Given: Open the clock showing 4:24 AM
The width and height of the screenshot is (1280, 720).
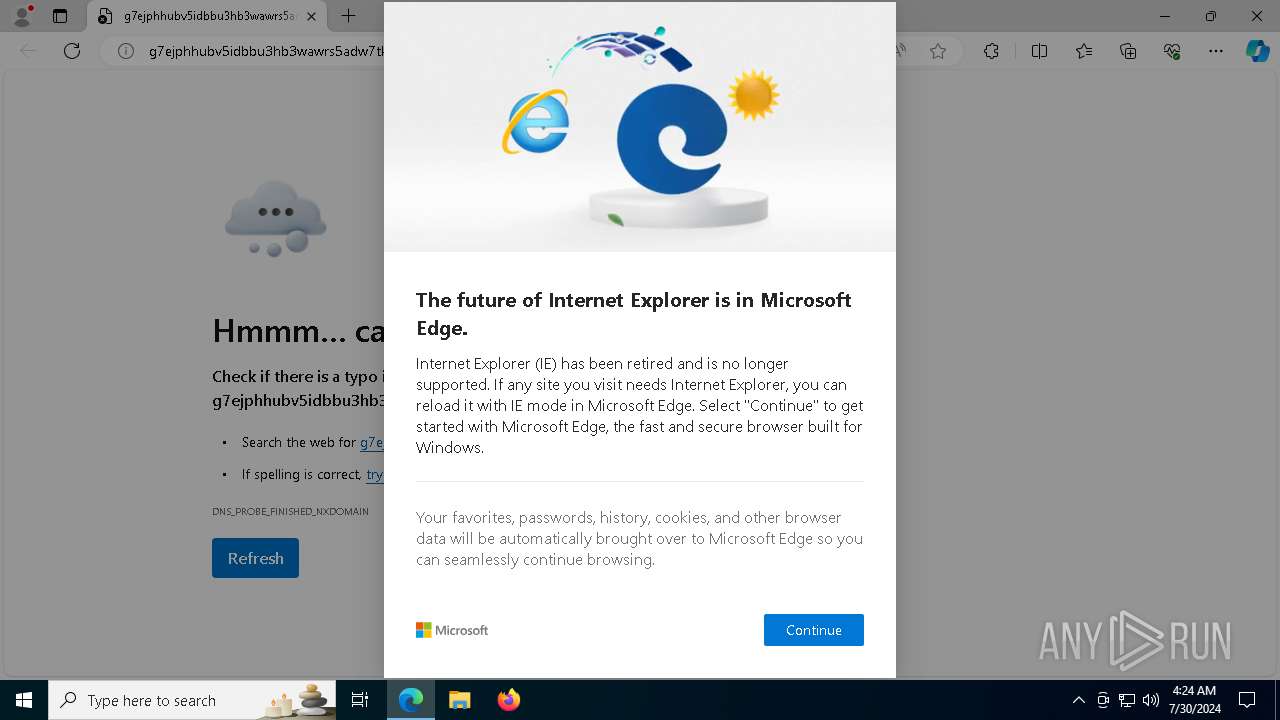Looking at the screenshot, I should (x=1194, y=700).
